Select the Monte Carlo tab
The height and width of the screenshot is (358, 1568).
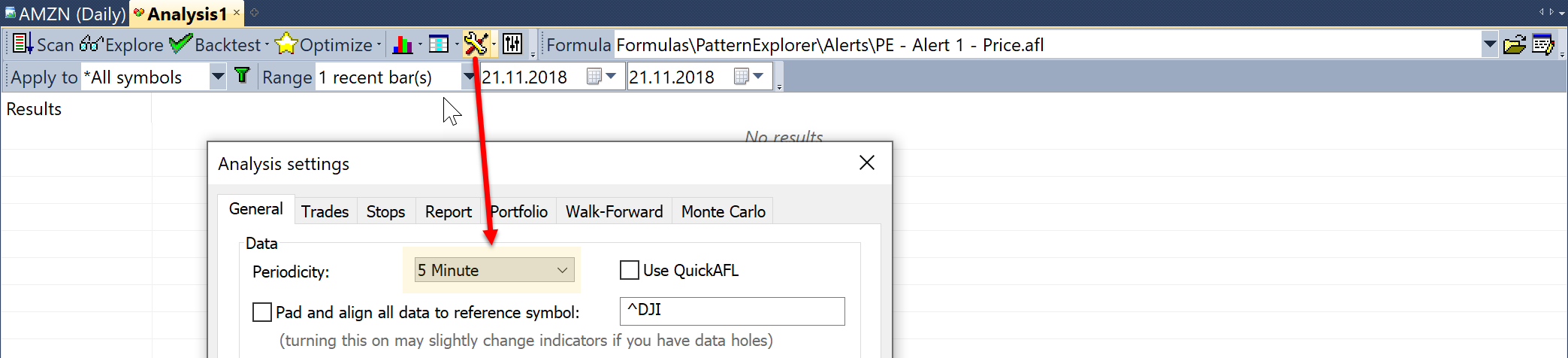tap(723, 211)
